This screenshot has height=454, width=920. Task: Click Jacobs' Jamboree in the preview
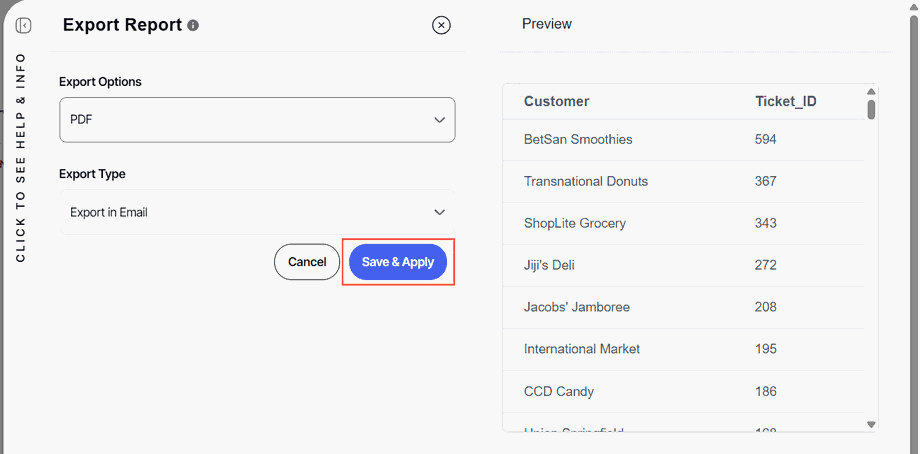tap(577, 307)
